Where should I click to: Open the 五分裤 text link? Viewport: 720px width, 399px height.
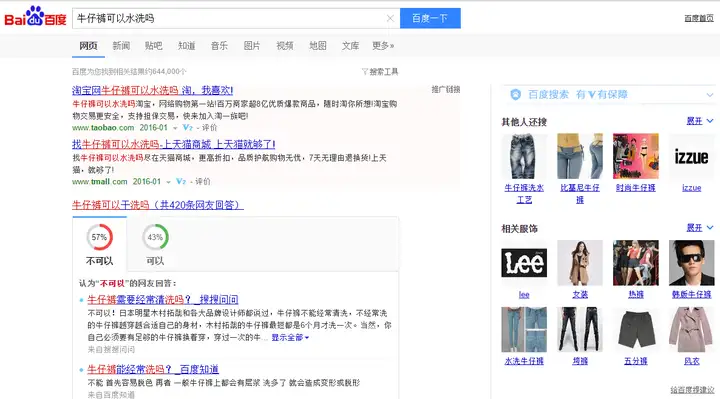tap(636, 361)
